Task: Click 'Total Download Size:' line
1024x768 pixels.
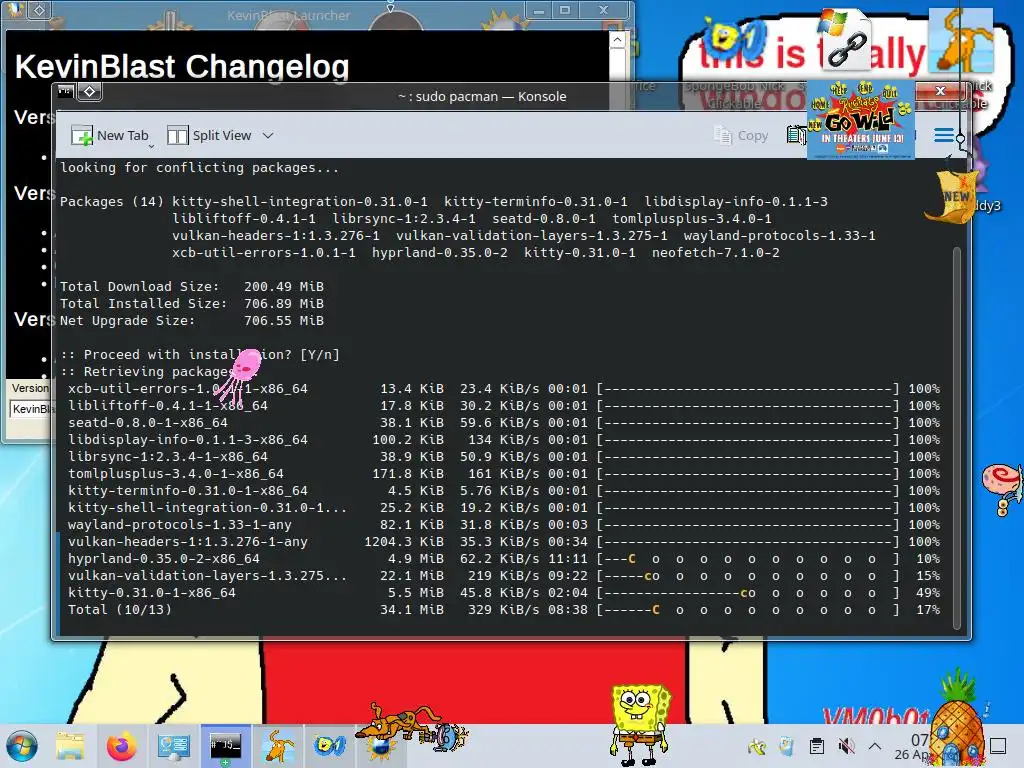Action: tap(192, 286)
